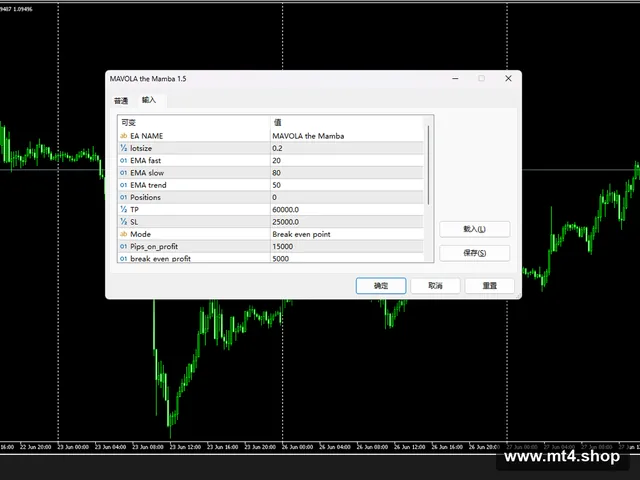Click the EMA fast integer type icon
The width and height of the screenshot is (640, 480).
click(123, 160)
